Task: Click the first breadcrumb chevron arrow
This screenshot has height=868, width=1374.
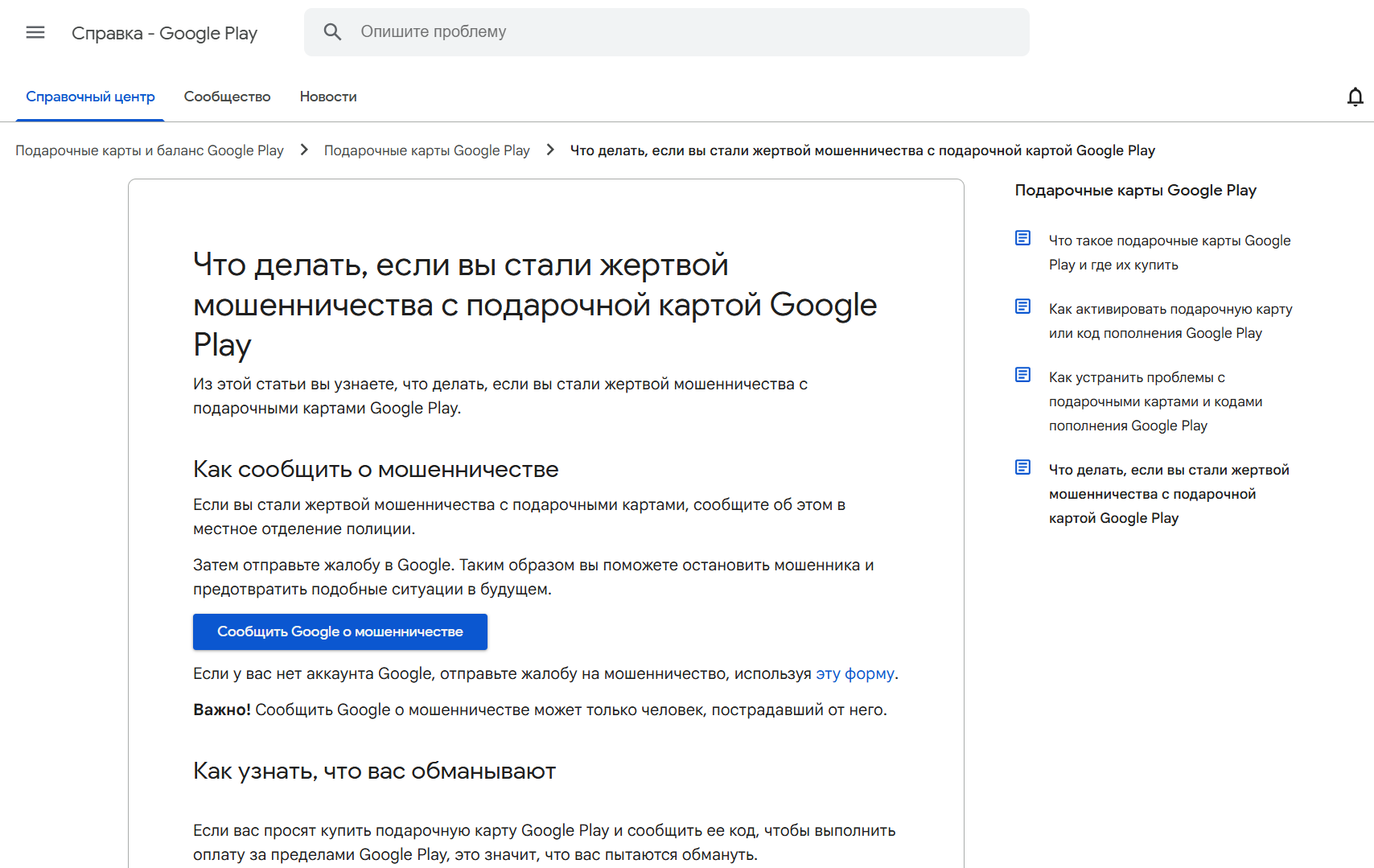Action: tap(304, 150)
